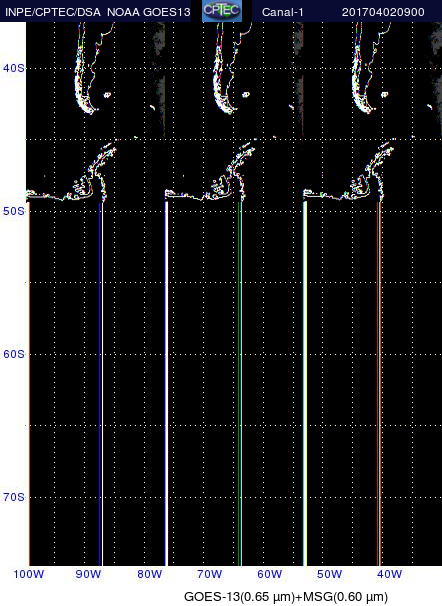The image size is (442, 606).
Task: Click the 70S latitude label
Action: tap(14, 497)
